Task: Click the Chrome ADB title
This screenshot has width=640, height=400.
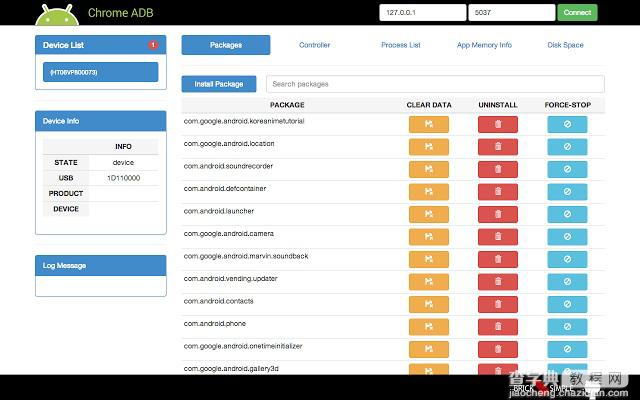Action: click(120, 13)
